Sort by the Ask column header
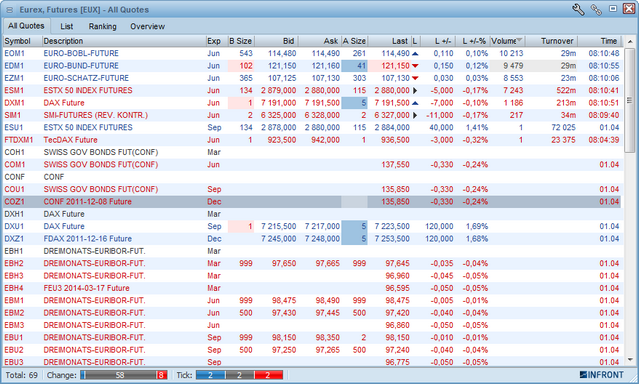Viewport: 639px width, 384px height. pyautogui.click(x=320, y=41)
